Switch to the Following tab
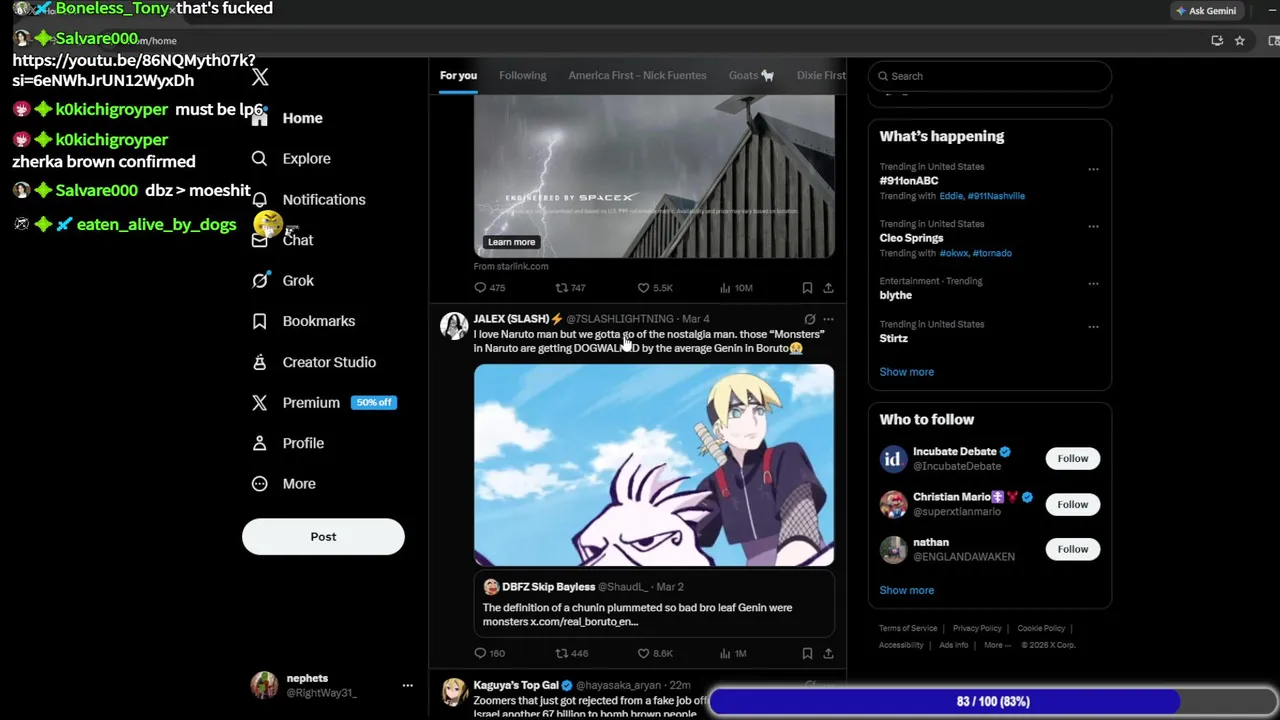 [x=523, y=75]
